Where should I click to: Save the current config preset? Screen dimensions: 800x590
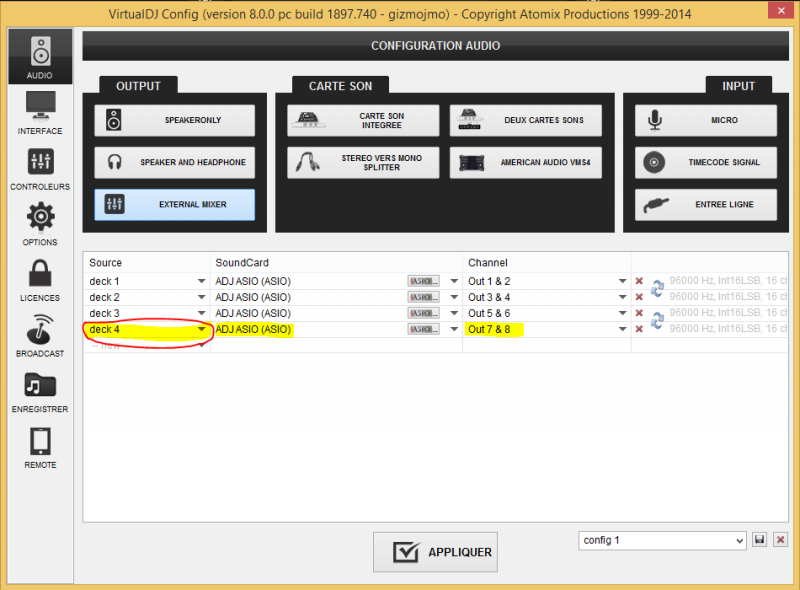[760, 539]
